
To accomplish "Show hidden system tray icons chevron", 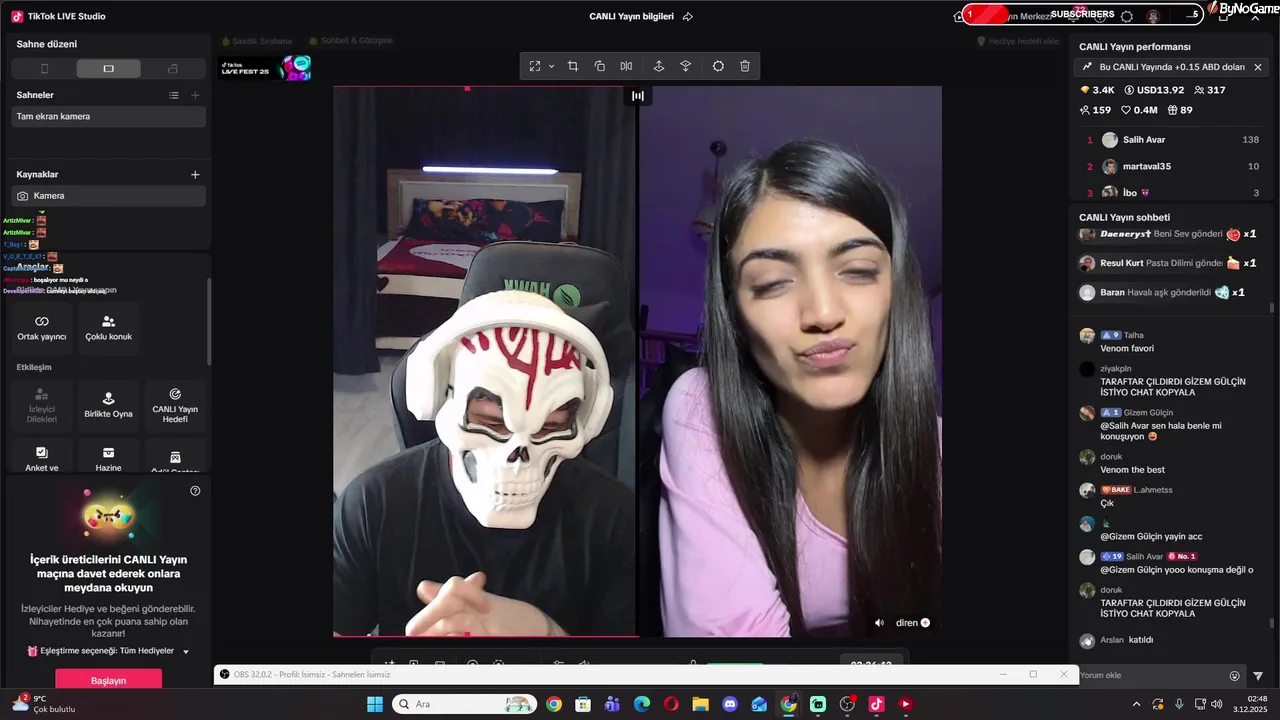I will tap(1136, 704).
